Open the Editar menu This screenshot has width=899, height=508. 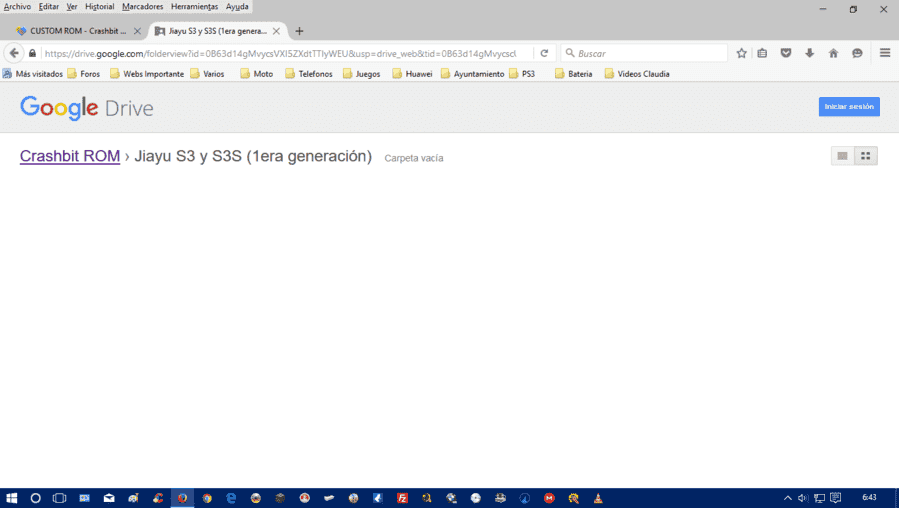49,6
